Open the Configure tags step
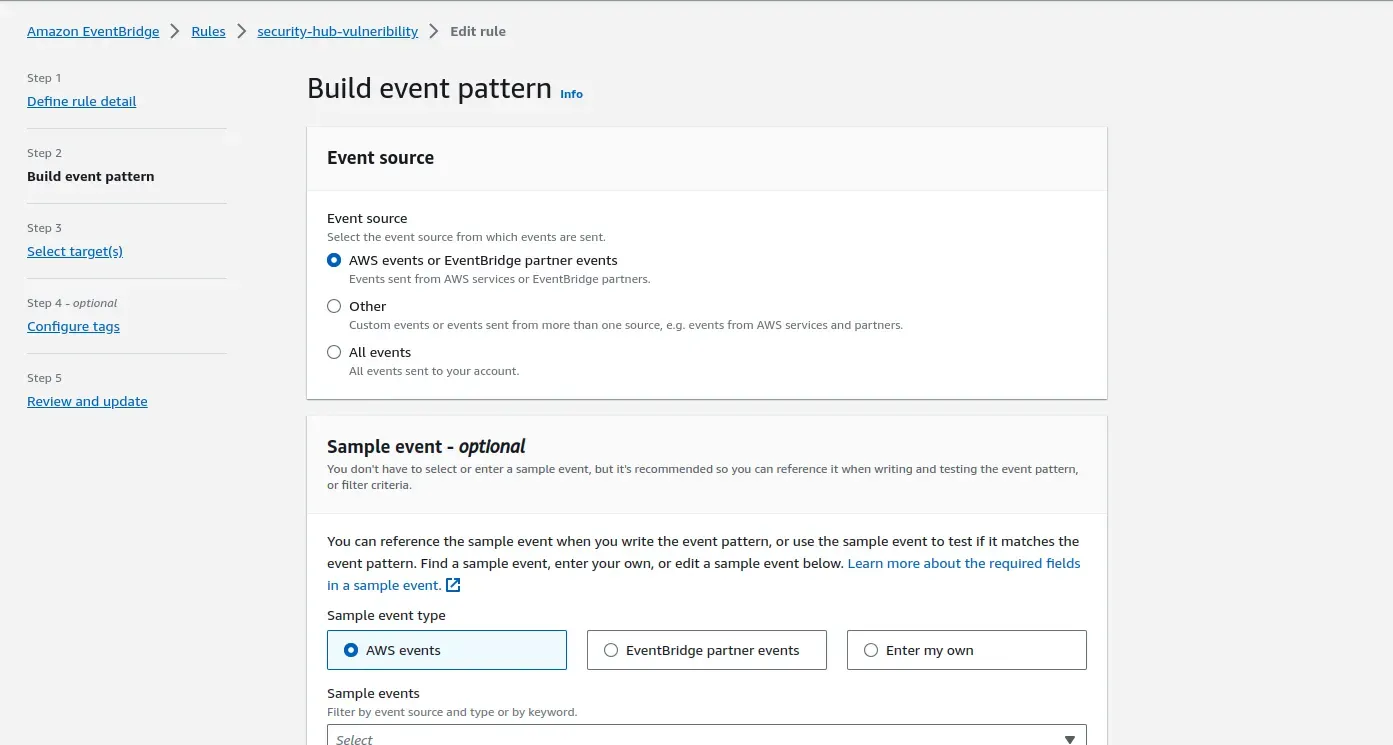Viewport: 1393px width, 745px height. click(x=73, y=326)
